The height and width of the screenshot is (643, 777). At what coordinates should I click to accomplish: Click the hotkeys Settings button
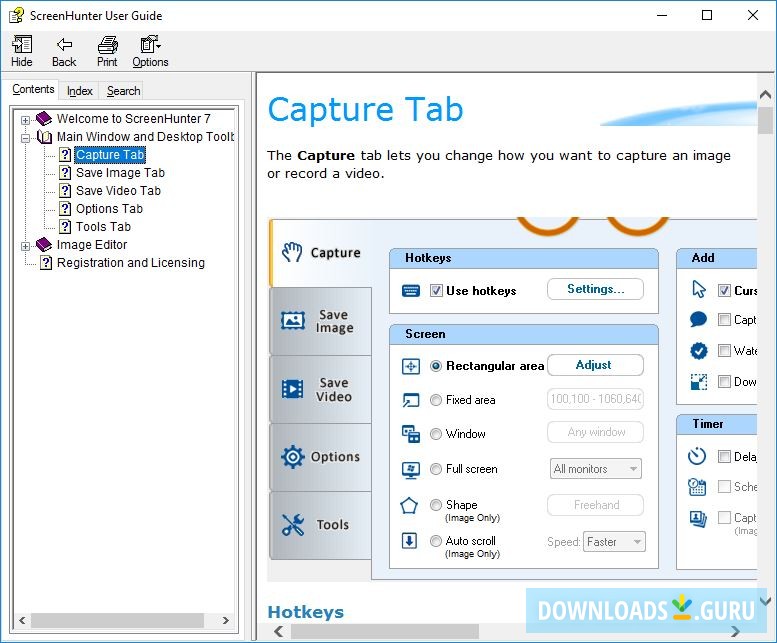(x=595, y=289)
